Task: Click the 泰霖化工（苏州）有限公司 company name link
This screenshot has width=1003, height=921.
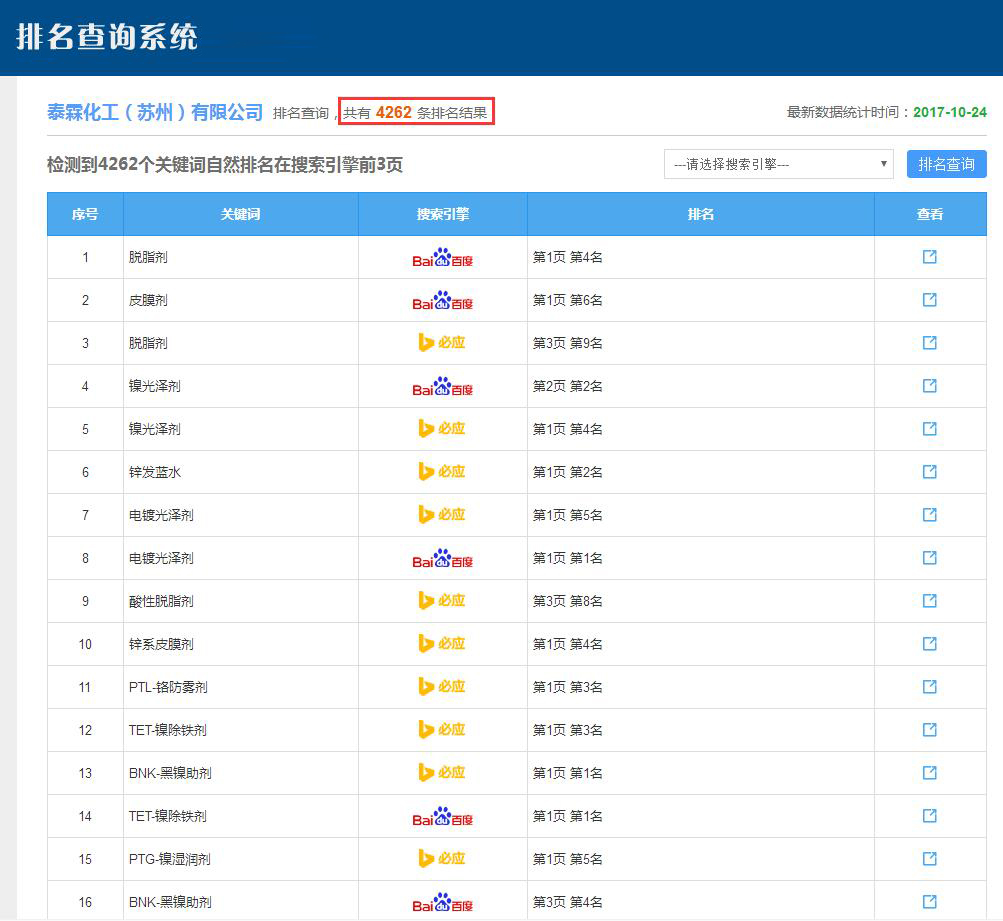Action: tap(155, 112)
